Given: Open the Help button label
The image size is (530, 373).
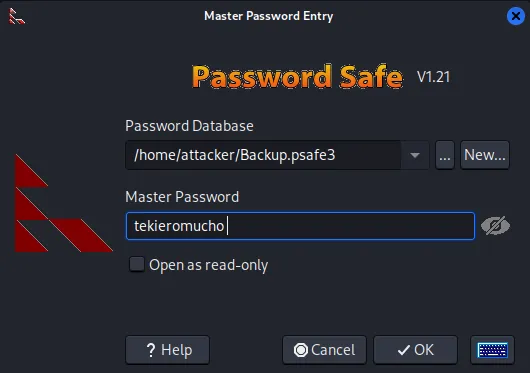Looking at the screenshot, I should 176,350.
